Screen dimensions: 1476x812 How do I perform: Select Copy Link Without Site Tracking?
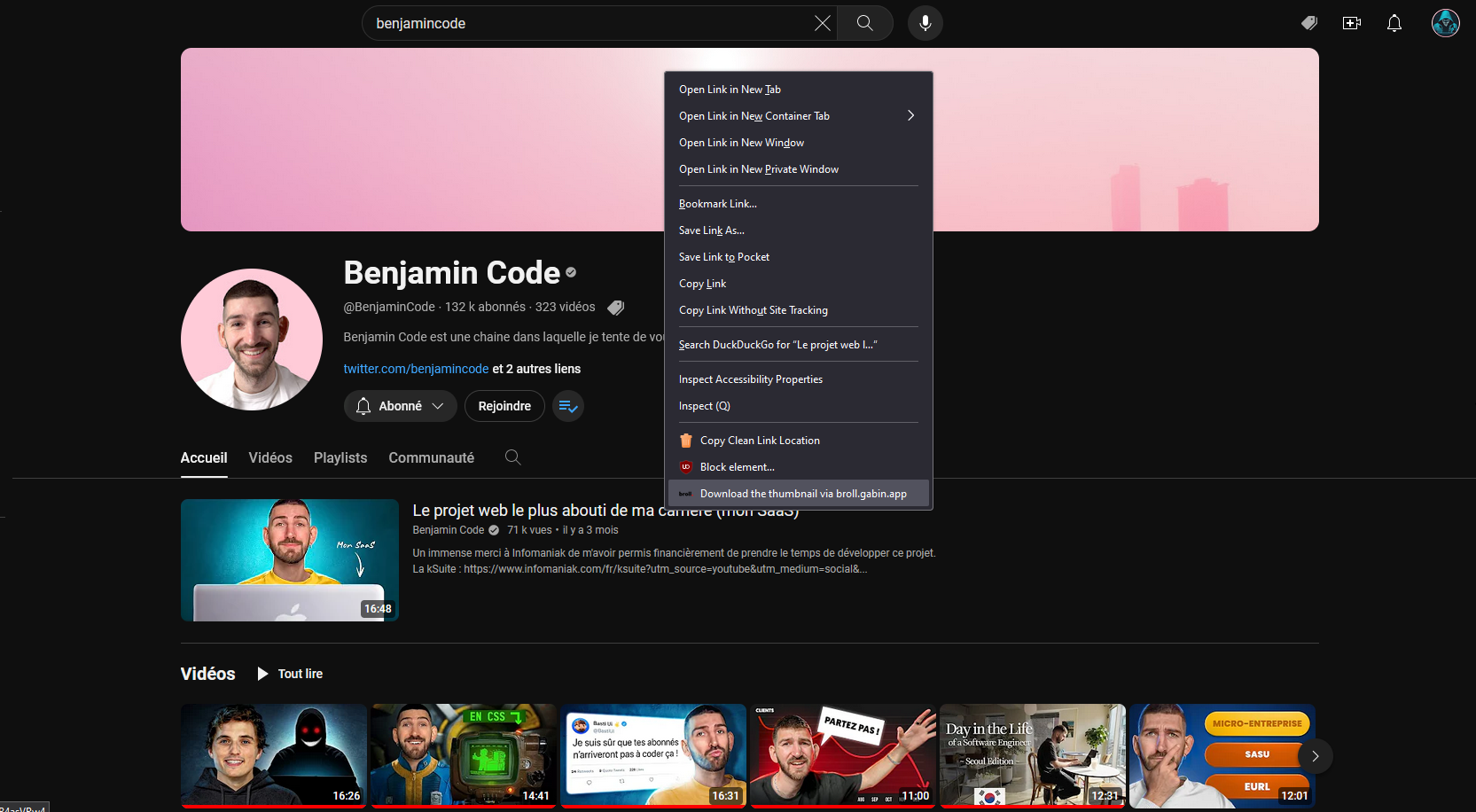point(798,310)
